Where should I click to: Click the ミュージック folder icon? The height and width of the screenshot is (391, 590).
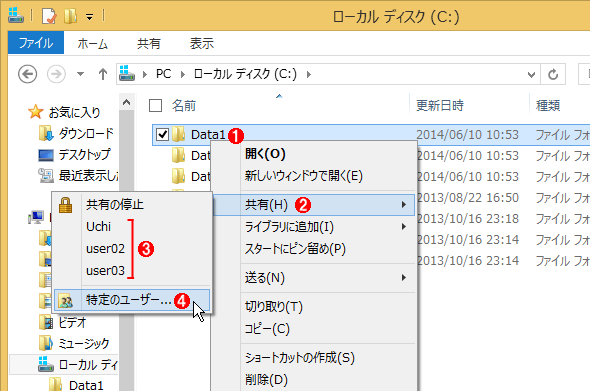[x=46, y=343]
